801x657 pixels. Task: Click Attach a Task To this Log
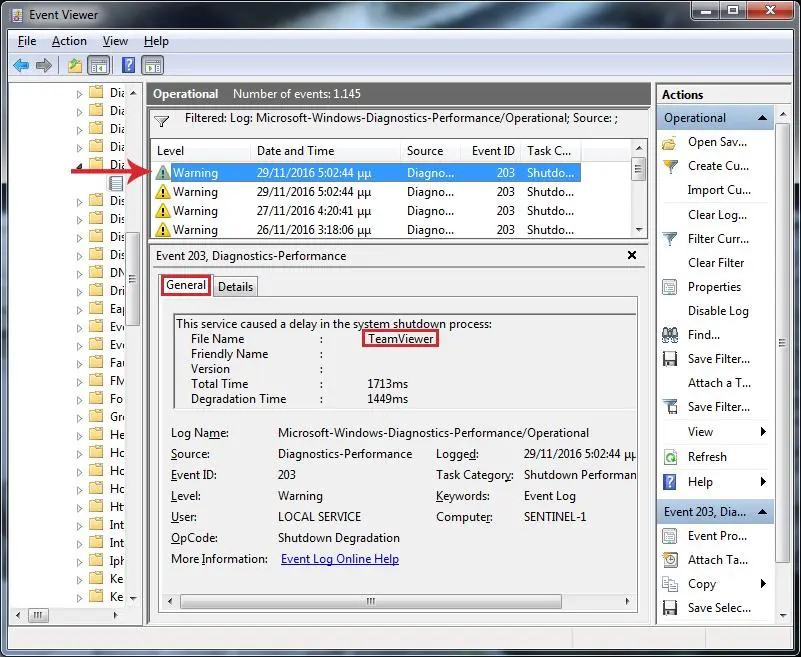719,383
